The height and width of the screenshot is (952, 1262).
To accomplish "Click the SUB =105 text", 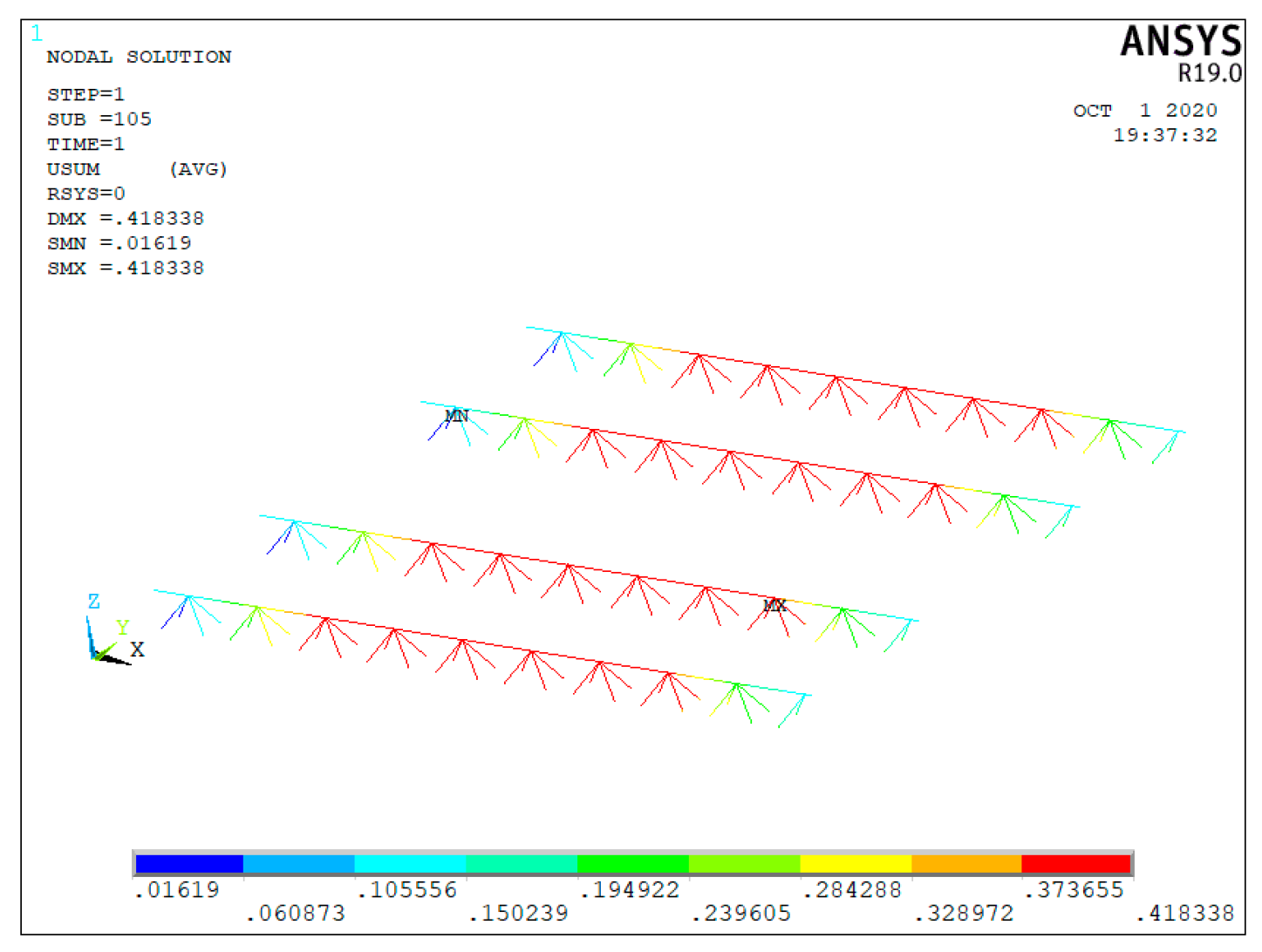I will pyautogui.click(x=99, y=119).
